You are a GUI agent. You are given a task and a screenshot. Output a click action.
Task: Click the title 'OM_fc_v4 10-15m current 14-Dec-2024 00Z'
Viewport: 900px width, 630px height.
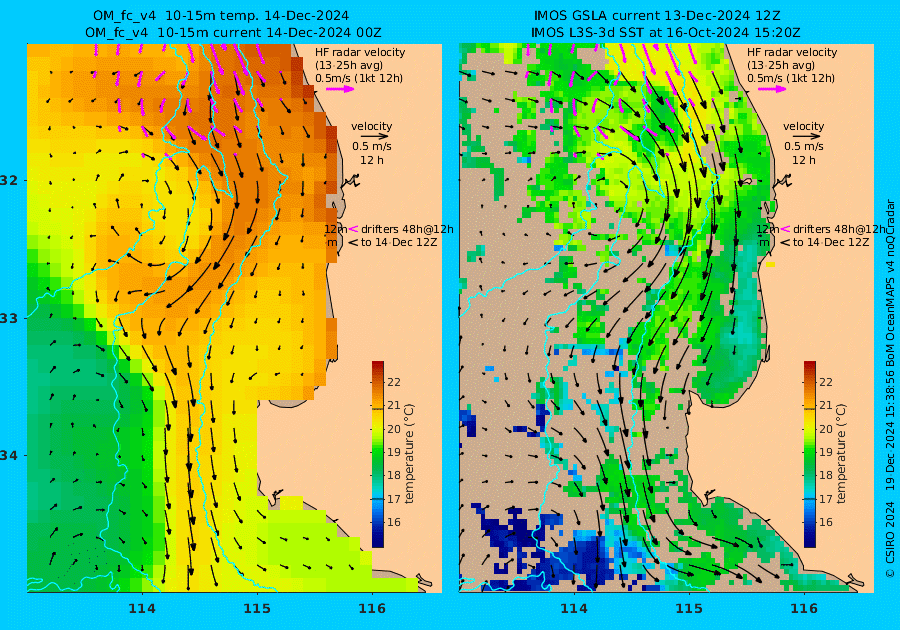pos(233,33)
